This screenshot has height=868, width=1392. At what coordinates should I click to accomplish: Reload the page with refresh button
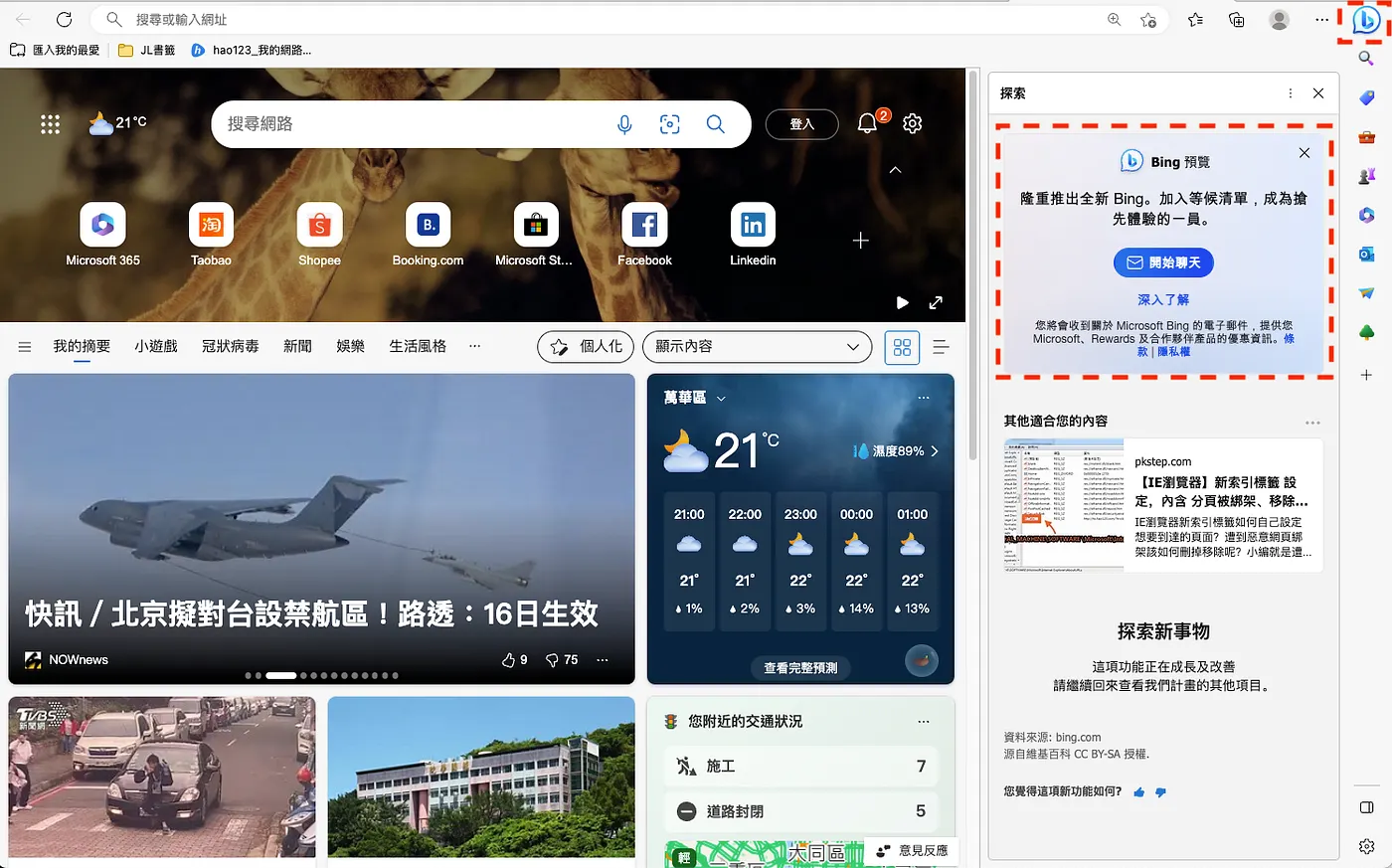click(x=64, y=20)
